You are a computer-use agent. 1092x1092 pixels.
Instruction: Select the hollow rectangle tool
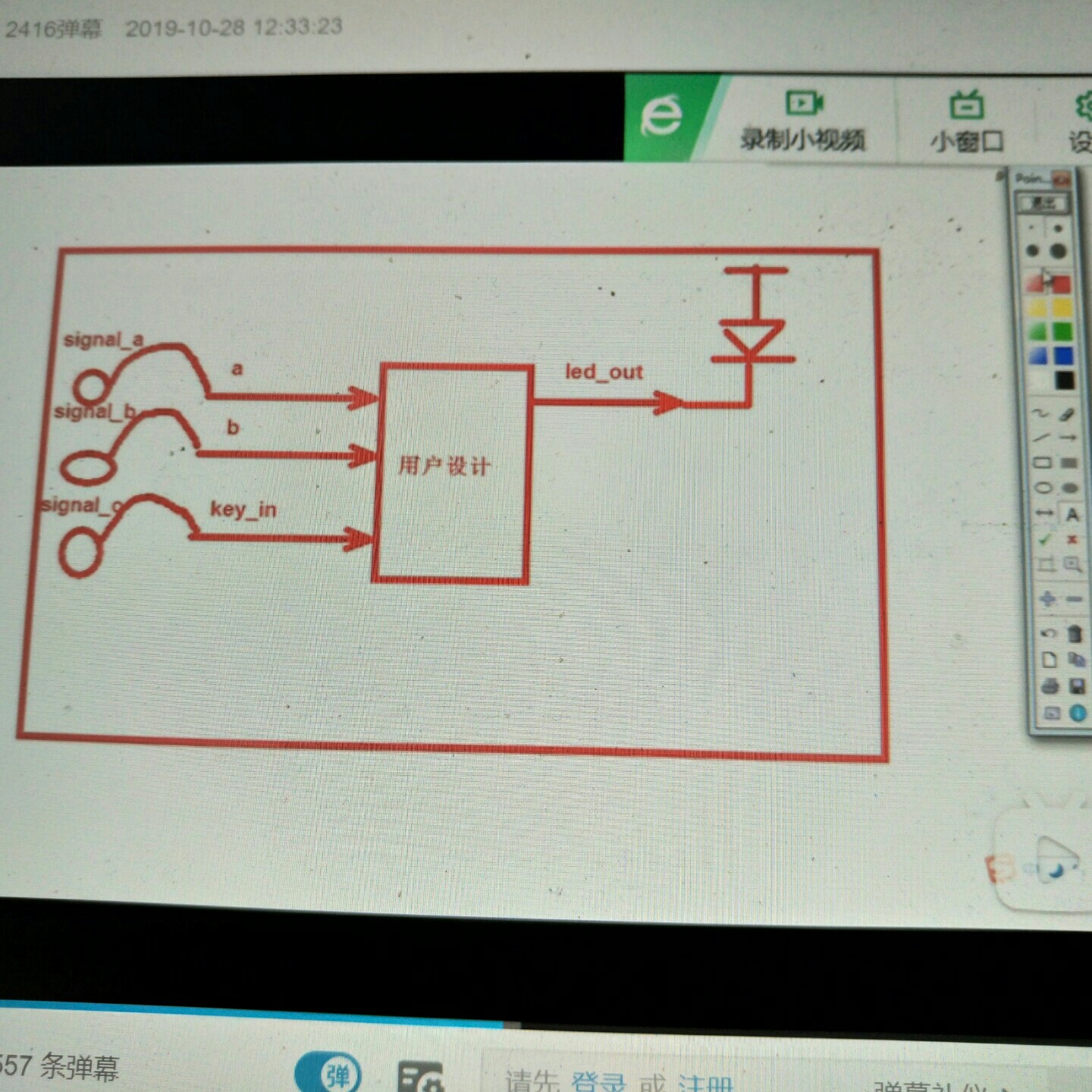tap(1043, 463)
